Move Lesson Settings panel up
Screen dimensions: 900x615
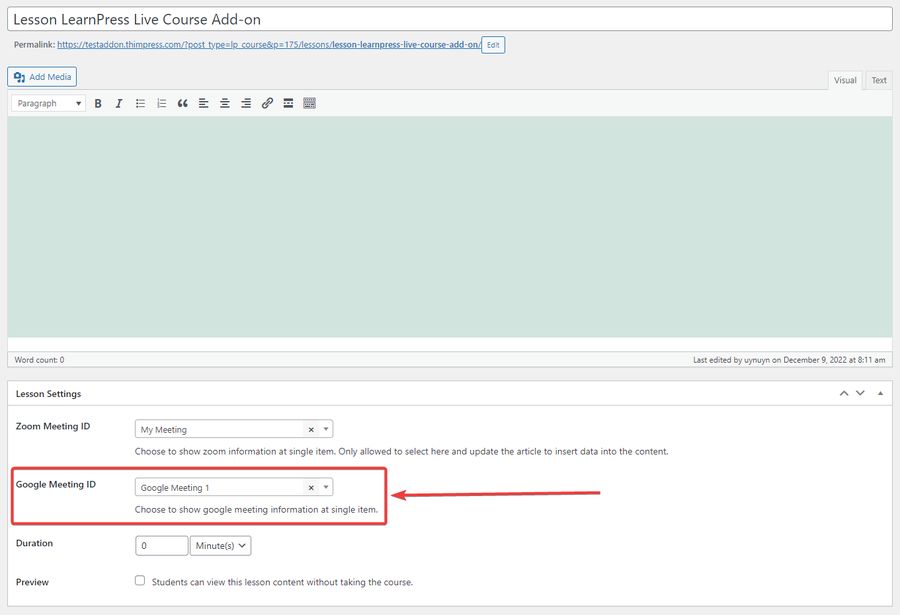tap(844, 393)
